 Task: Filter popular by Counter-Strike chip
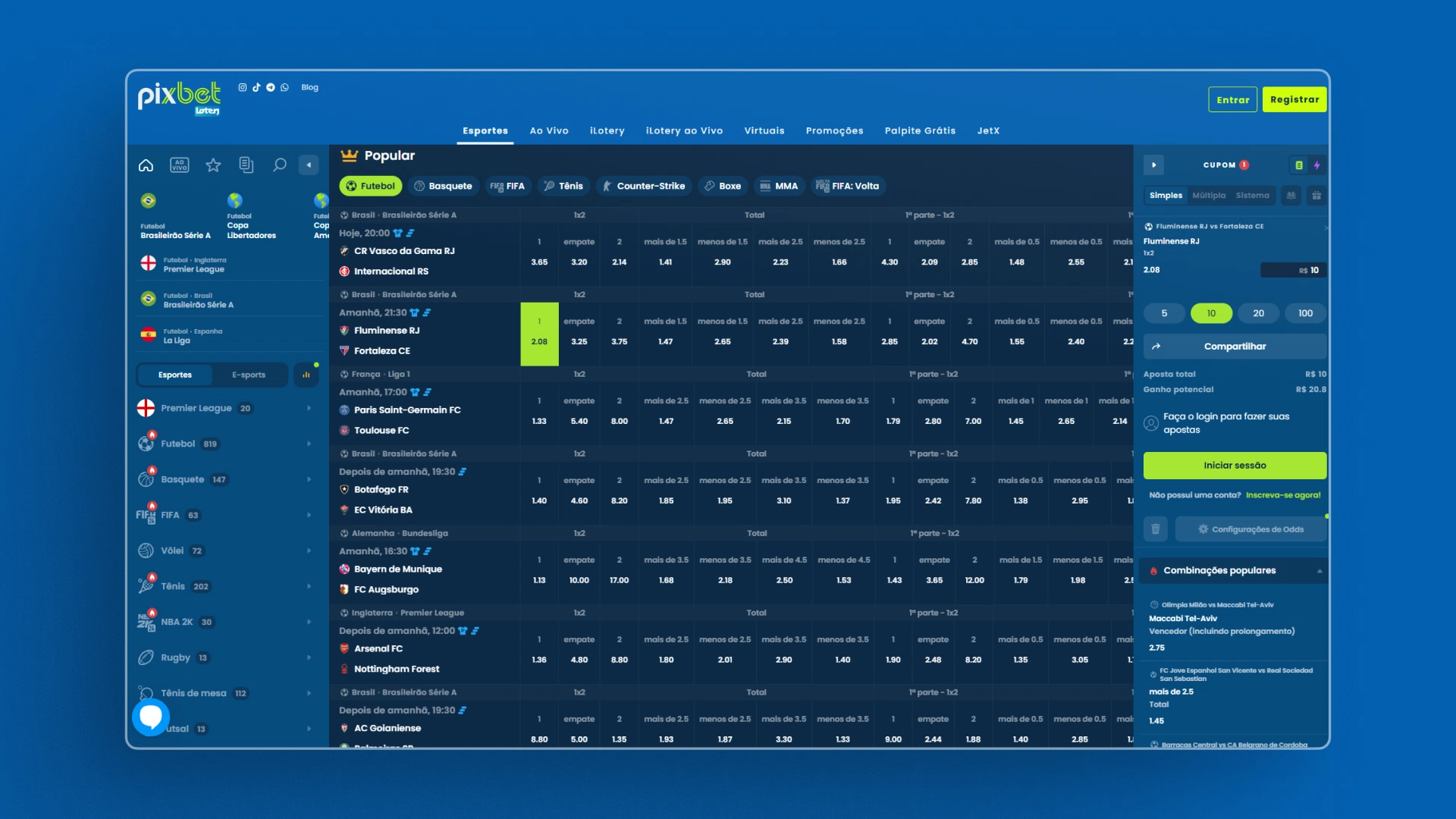[645, 186]
